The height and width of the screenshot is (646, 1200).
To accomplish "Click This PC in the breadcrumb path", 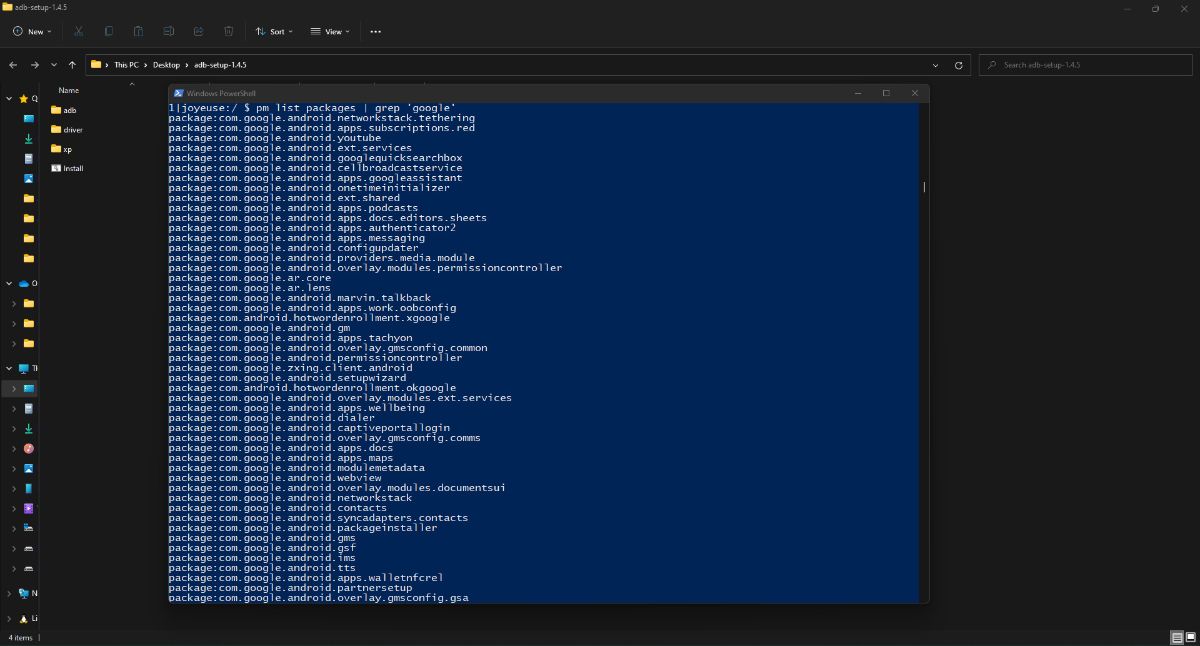I will point(126,65).
